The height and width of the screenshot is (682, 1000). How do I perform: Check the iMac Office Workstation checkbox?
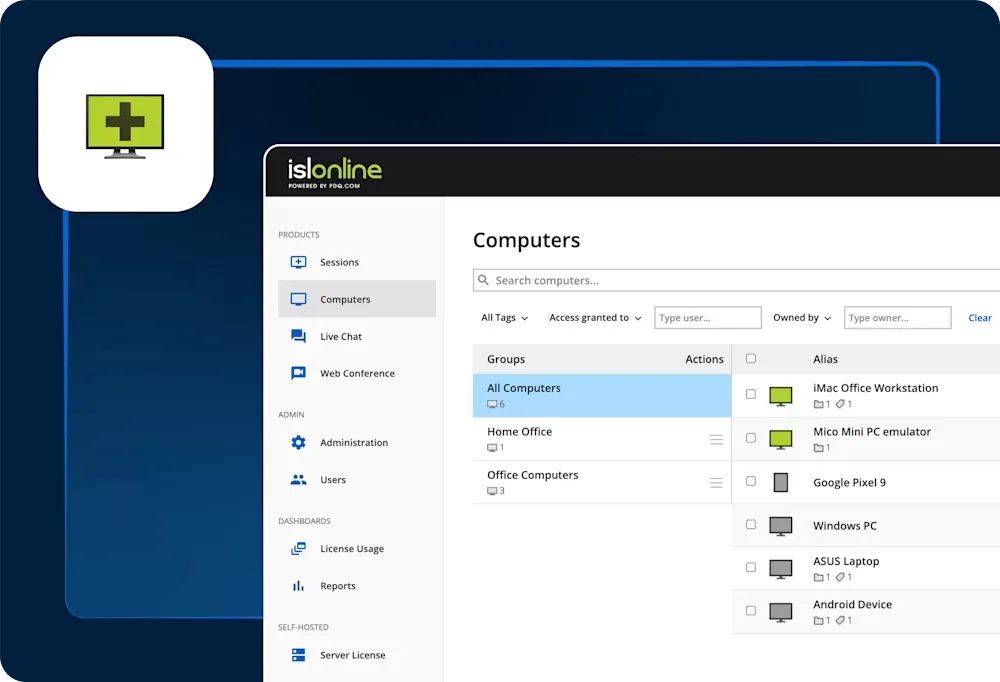pos(751,394)
